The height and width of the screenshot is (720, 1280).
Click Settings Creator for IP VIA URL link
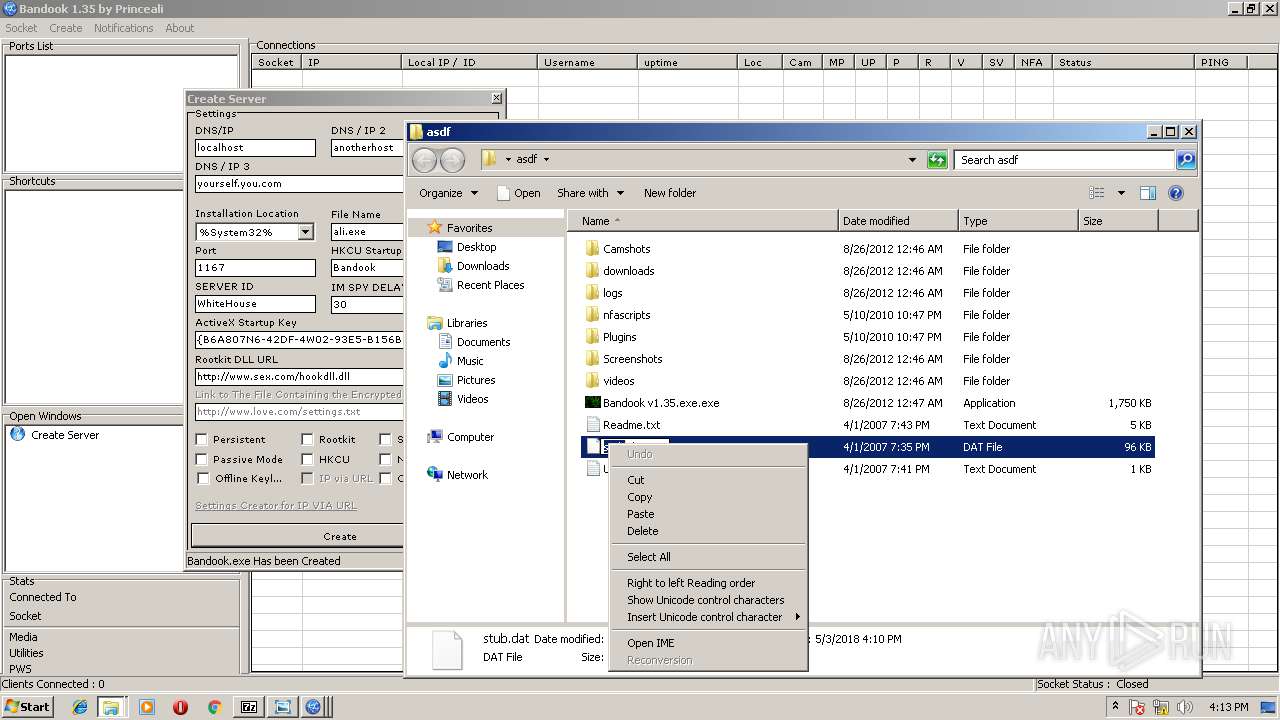click(276, 506)
